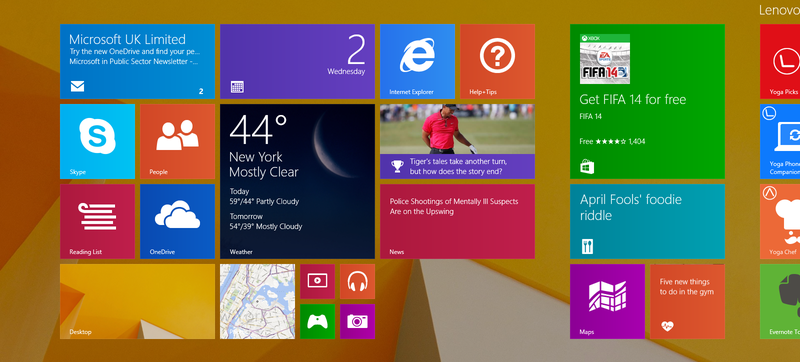
Task: Open the Xbox Games controller tile
Action: [317, 321]
